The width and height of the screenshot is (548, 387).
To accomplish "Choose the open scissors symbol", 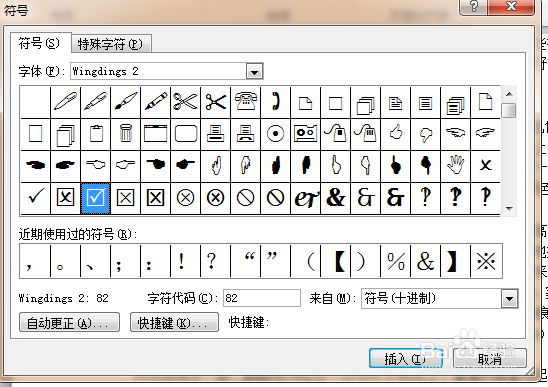I will click(x=186, y=102).
